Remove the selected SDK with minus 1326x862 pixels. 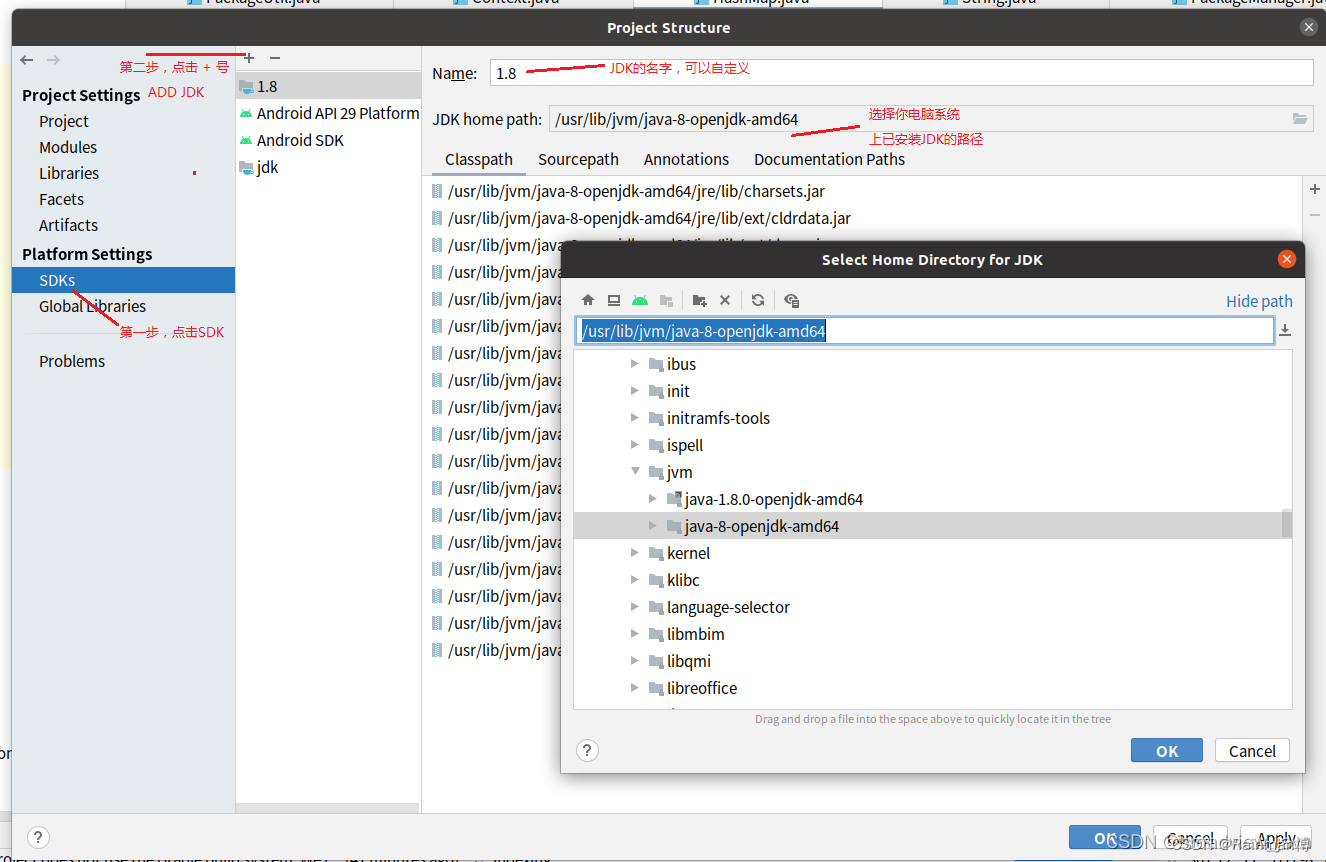click(275, 59)
